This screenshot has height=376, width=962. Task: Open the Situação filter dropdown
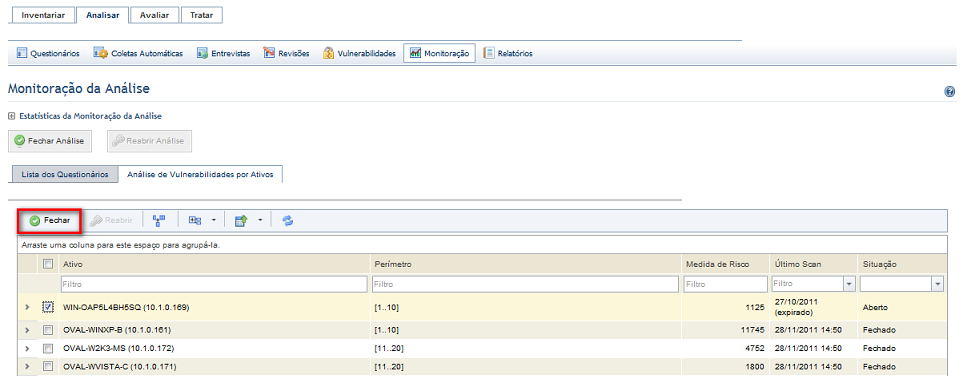(937, 284)
